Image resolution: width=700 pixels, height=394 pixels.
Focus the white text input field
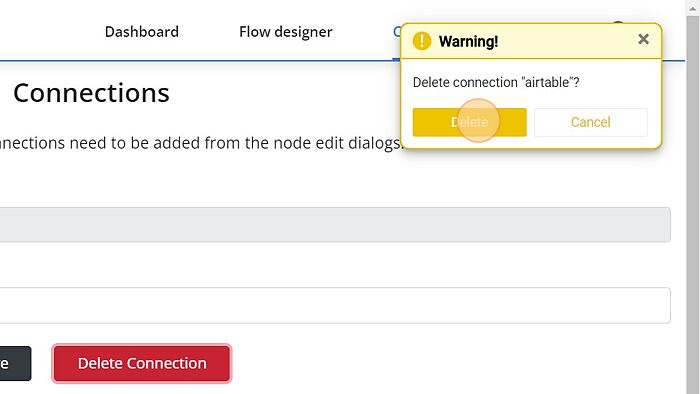[335, 305]
